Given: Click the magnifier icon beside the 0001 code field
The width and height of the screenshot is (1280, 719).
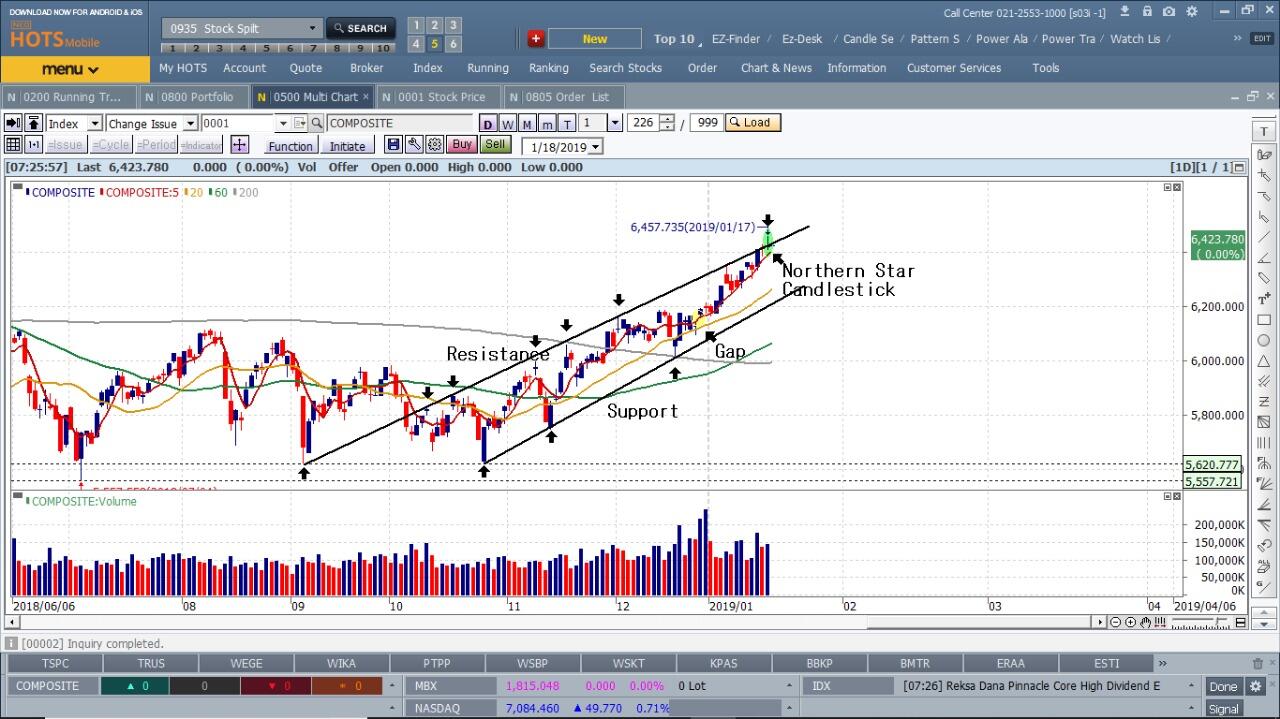Looking at the screenshot, I should 316,123.
